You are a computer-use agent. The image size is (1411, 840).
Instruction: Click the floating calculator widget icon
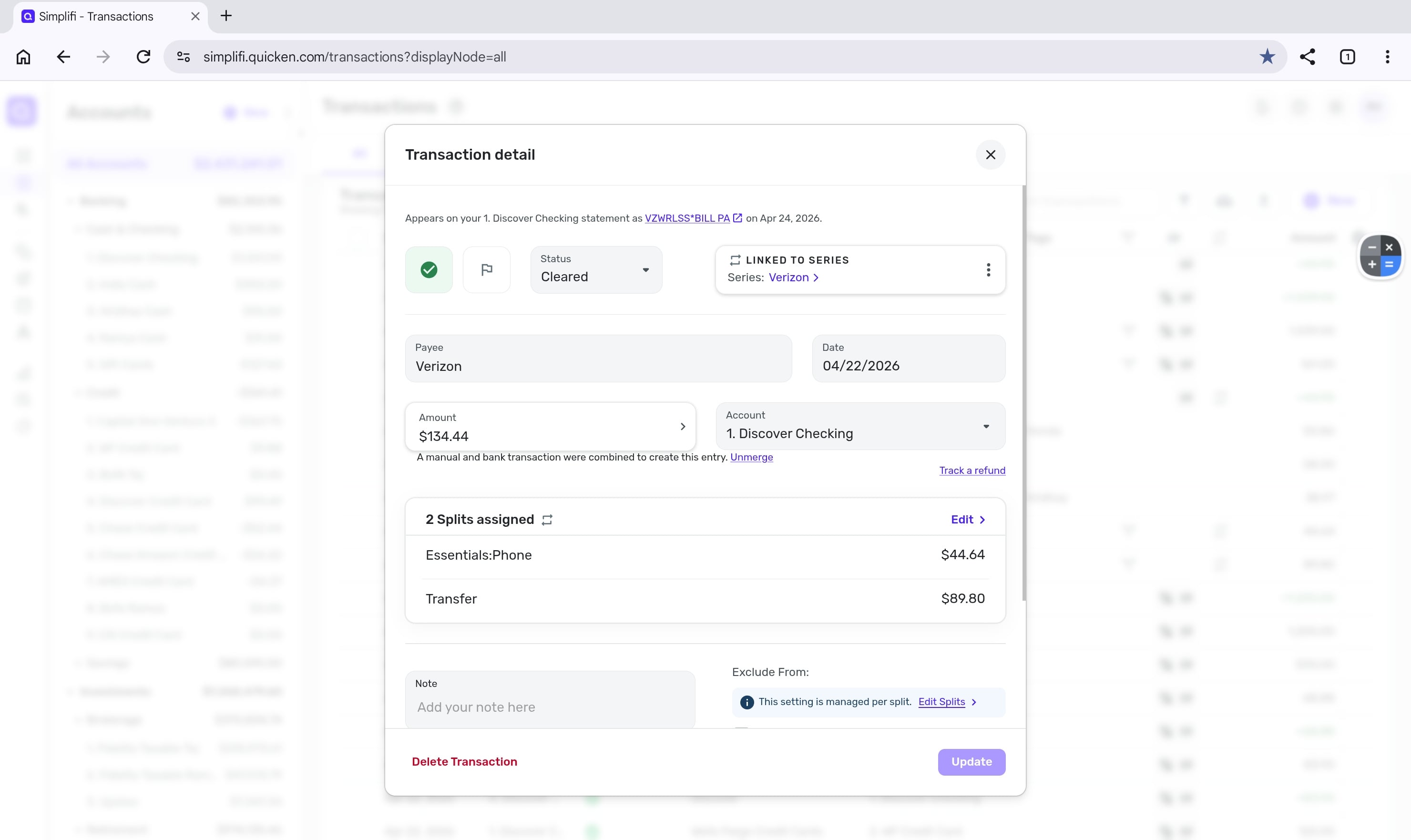(1380, 256)
